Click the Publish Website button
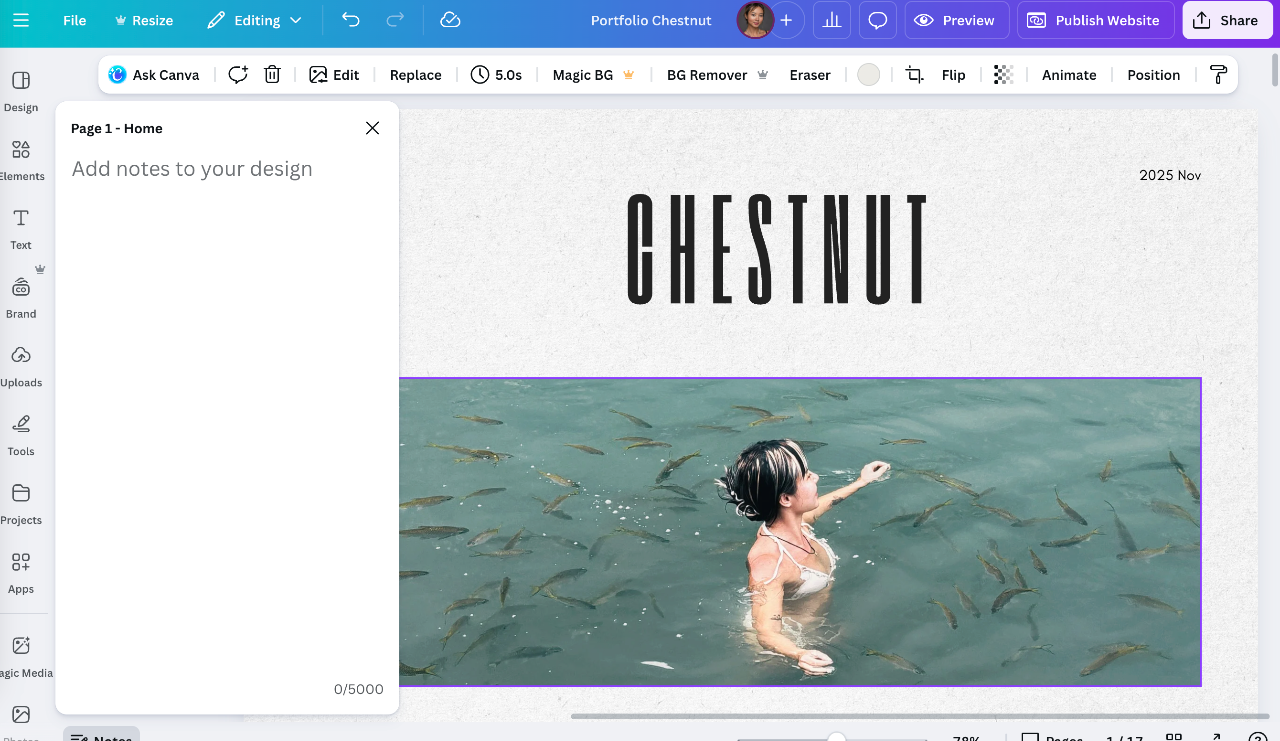This screenshot has width=1280, height=741. pyautogui.click(x=1095, y=20)
